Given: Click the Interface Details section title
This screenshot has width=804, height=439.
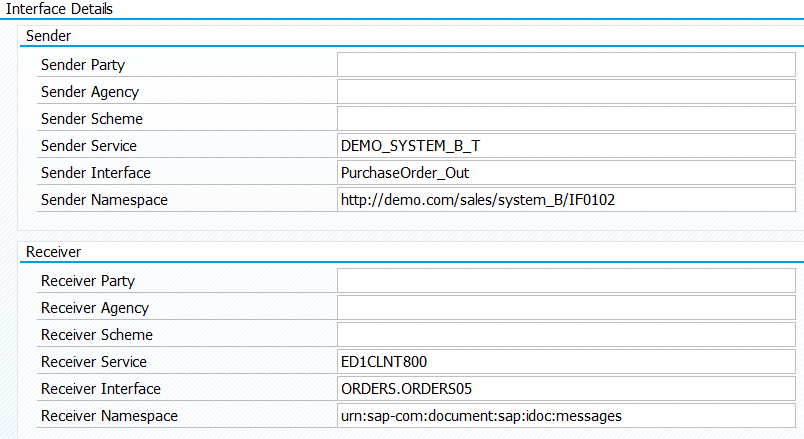Looking at the screenshot, I should [60, 9].
